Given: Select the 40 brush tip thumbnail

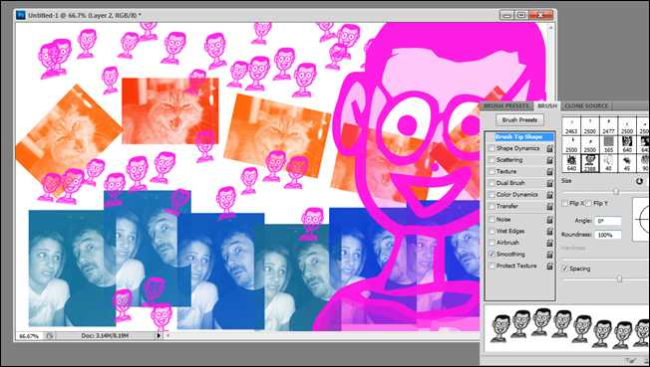Looking at the screenshot, I should pos(609,163).
